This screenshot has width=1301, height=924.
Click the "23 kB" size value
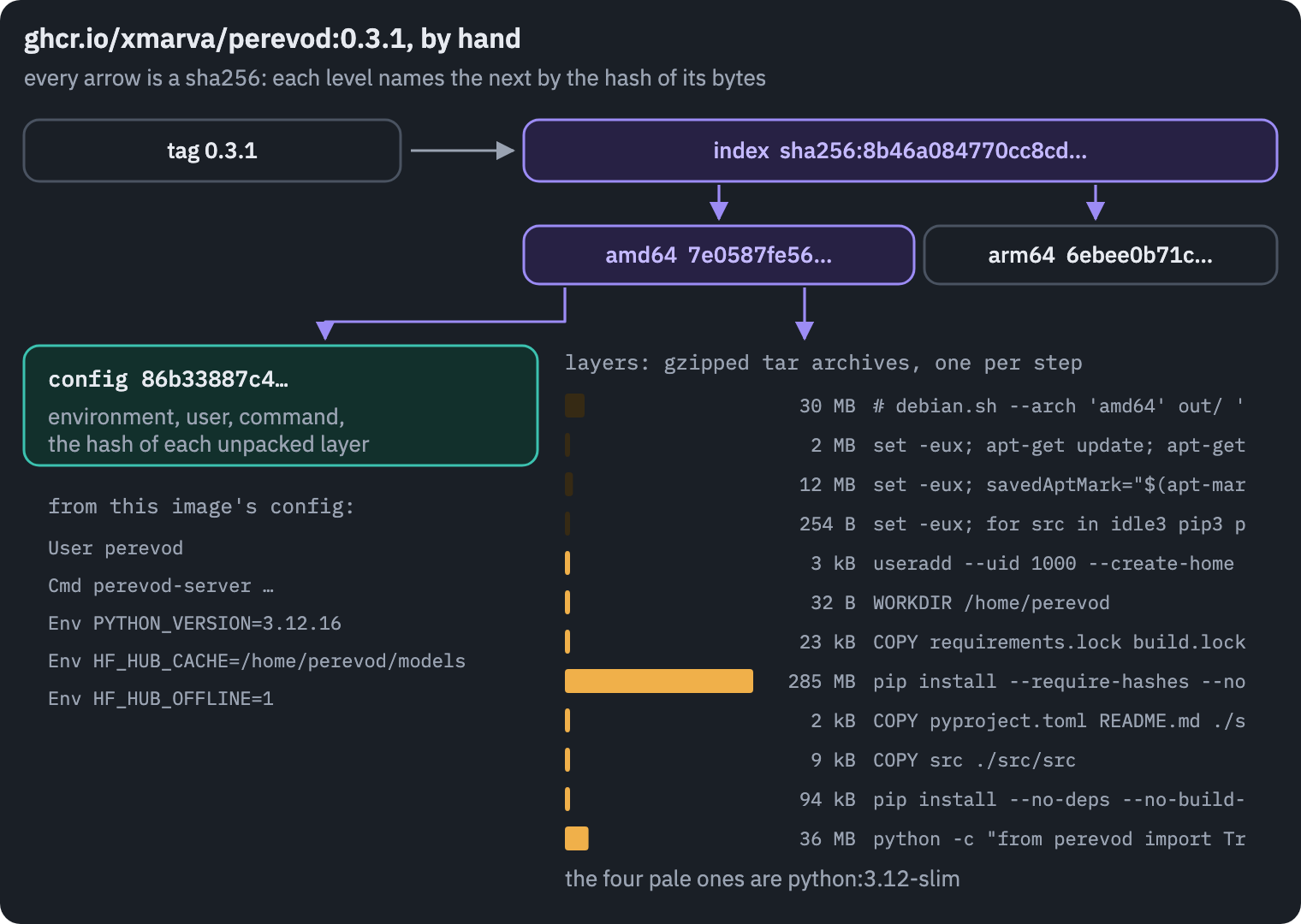(828, 642)
